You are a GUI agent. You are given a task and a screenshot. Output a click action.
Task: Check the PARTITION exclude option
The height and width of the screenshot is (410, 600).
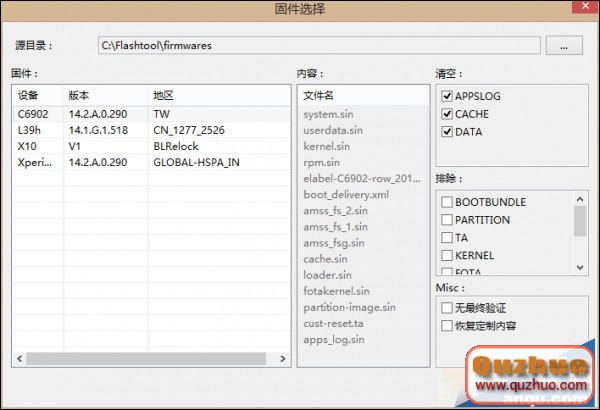(447, 220)
